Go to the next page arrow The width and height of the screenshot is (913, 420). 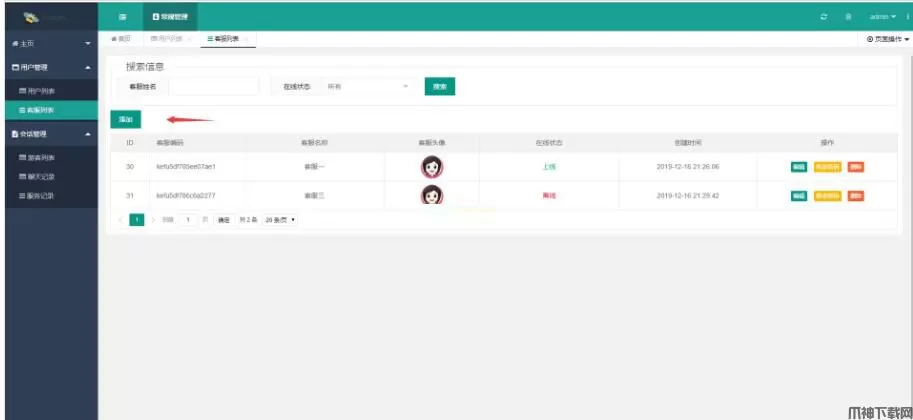tap(153, 220)
